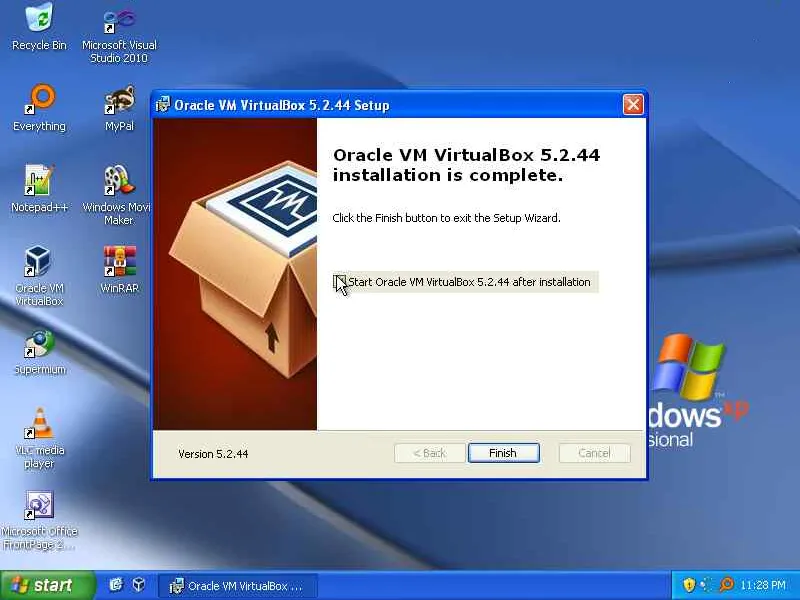Select the Supermium browser desktop icon
Image resolution: width=800 pixels, height=600 pixels.
(x=39, y=353)
